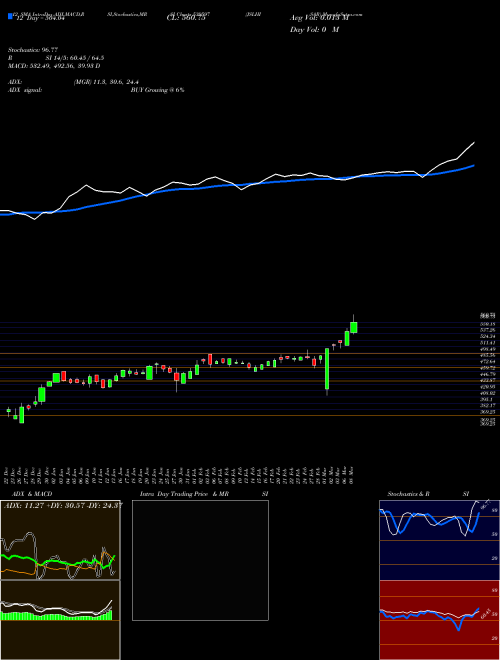Open the MACD histogram panel with green bars

click(x=60, y=620)
